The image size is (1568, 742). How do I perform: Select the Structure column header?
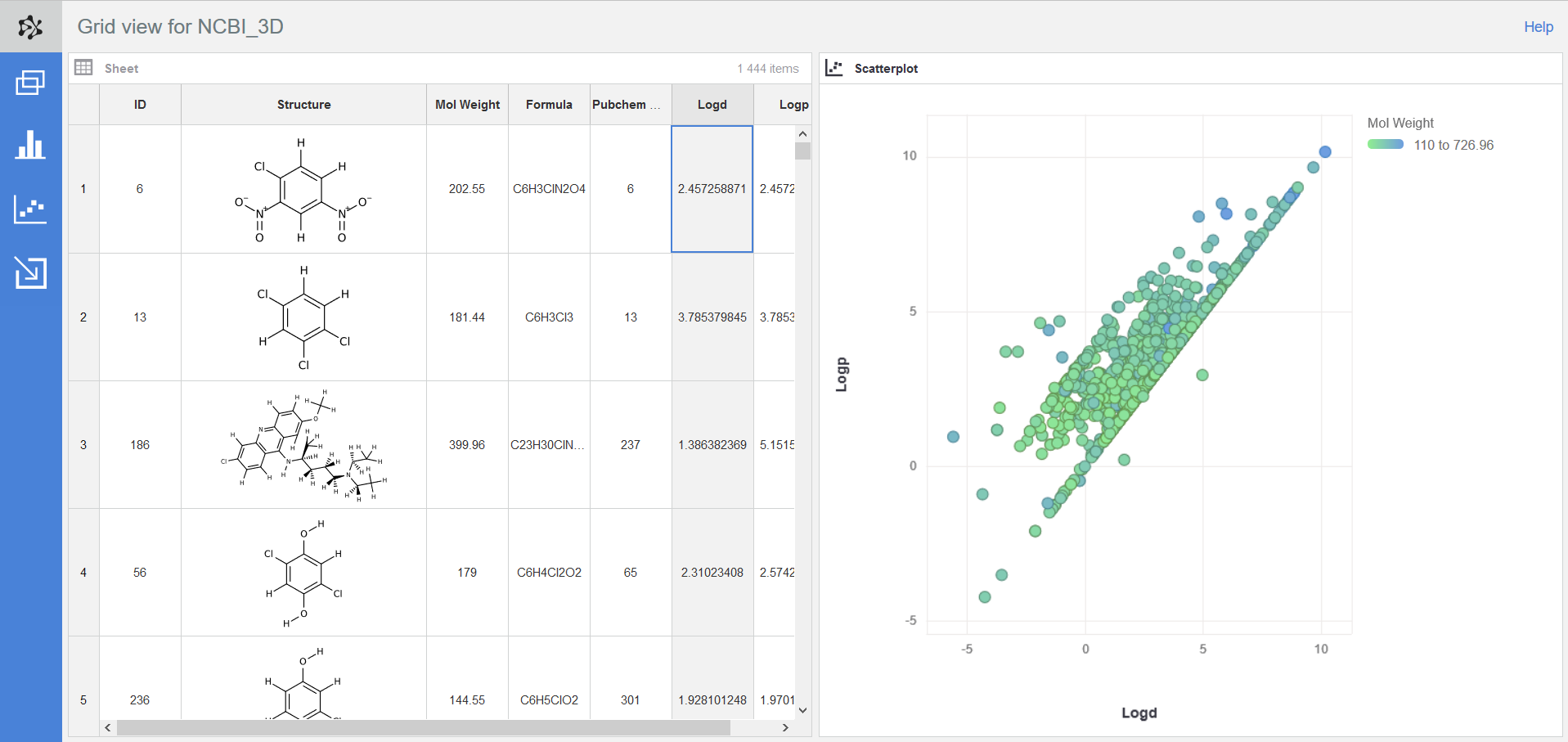pos(303,105)
